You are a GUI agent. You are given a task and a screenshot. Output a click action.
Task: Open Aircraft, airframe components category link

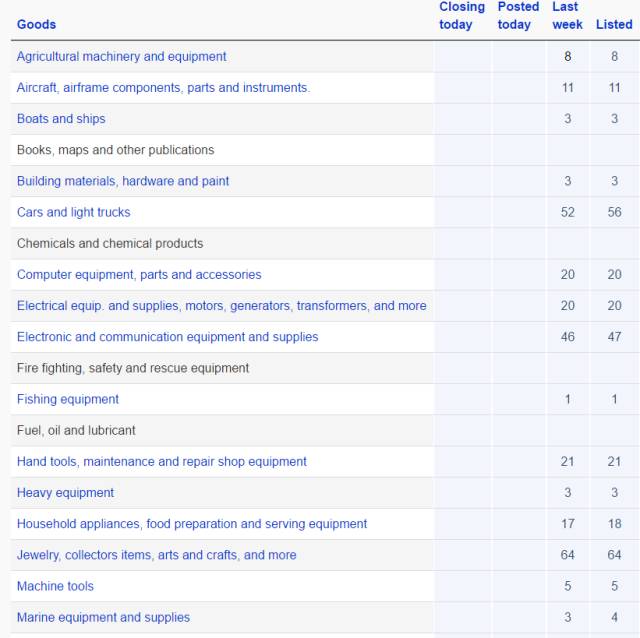click(x=163, y=88)
